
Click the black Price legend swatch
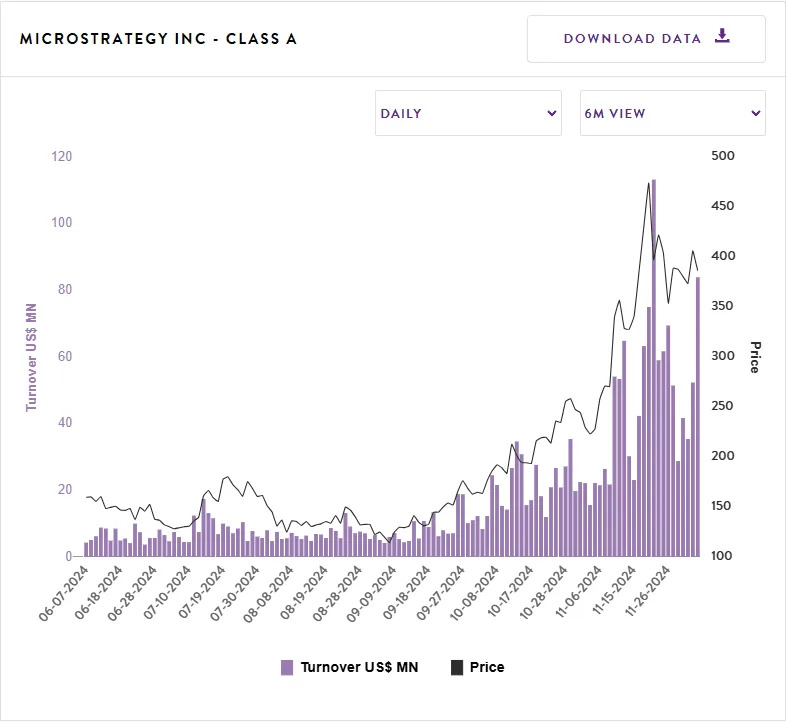pyautogui.click(x=457, y=668)
